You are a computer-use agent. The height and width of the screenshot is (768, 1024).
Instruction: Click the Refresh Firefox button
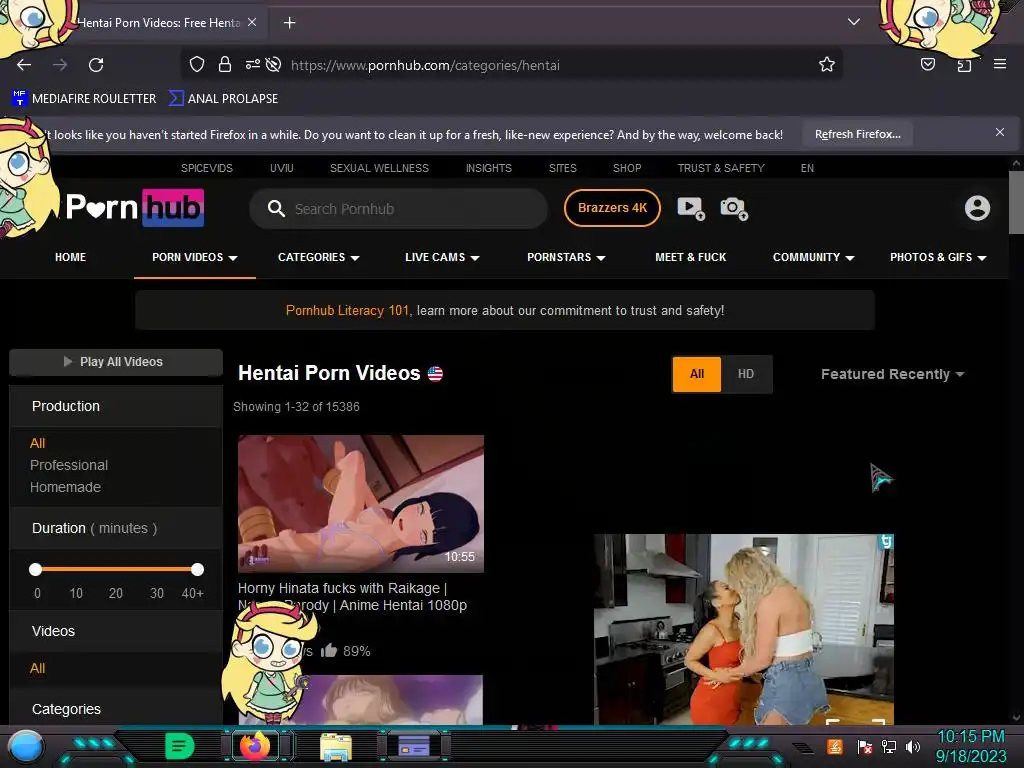coord(857,135)
